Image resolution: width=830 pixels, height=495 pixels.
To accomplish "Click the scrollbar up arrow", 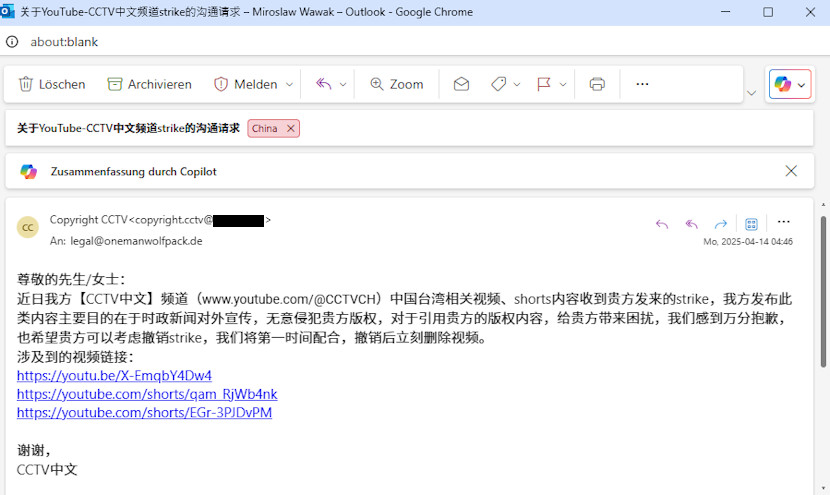I will click(823, 204).
